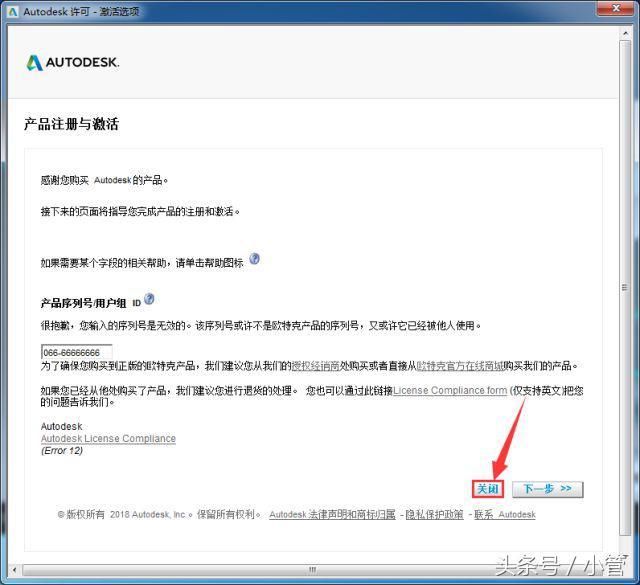The image size is (640, 585).
Task: Open the 联系 Autodesk link
Action: (504, 514)
